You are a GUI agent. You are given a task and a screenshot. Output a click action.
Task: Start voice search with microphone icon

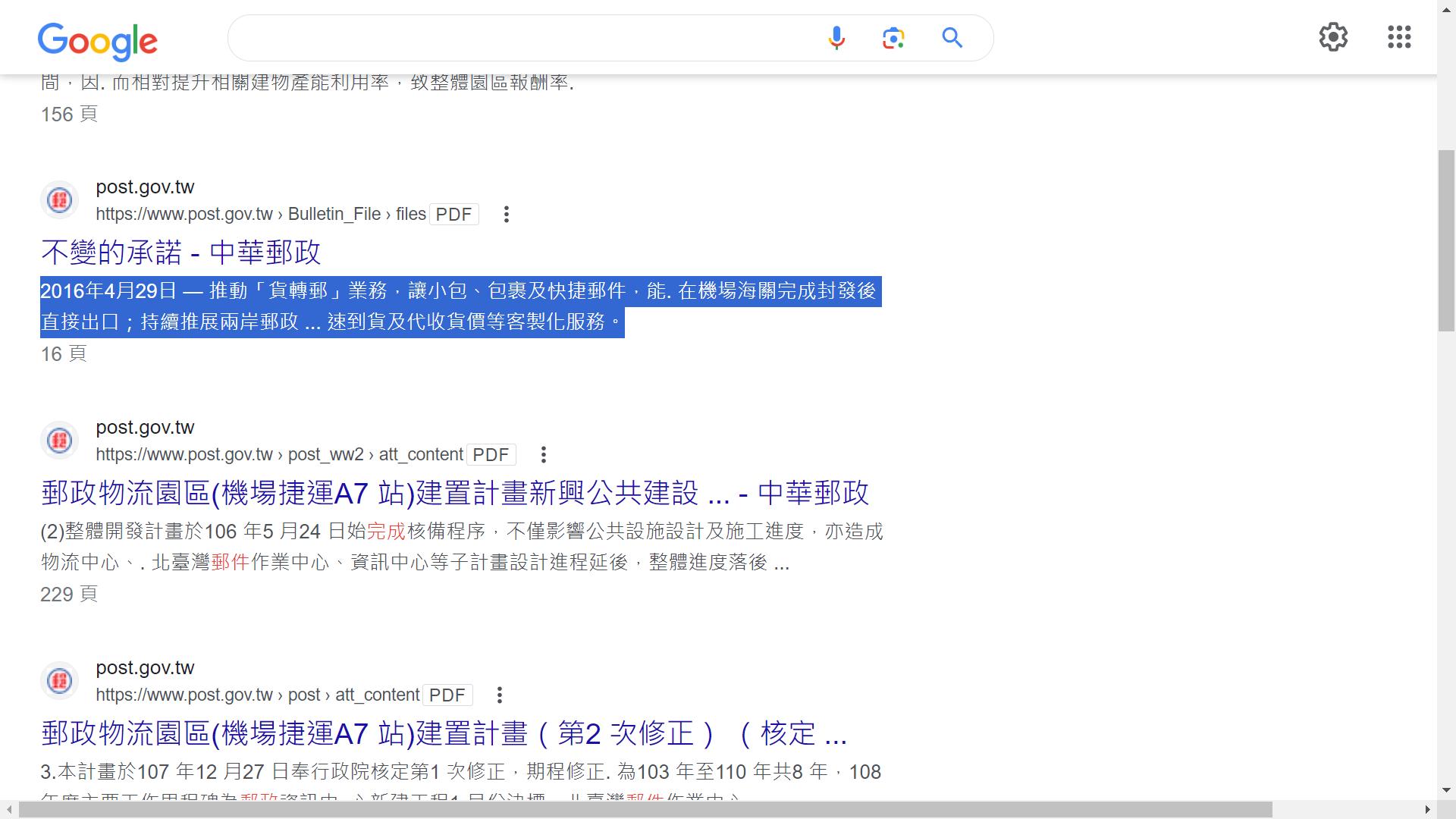click(x=836, y=38)
